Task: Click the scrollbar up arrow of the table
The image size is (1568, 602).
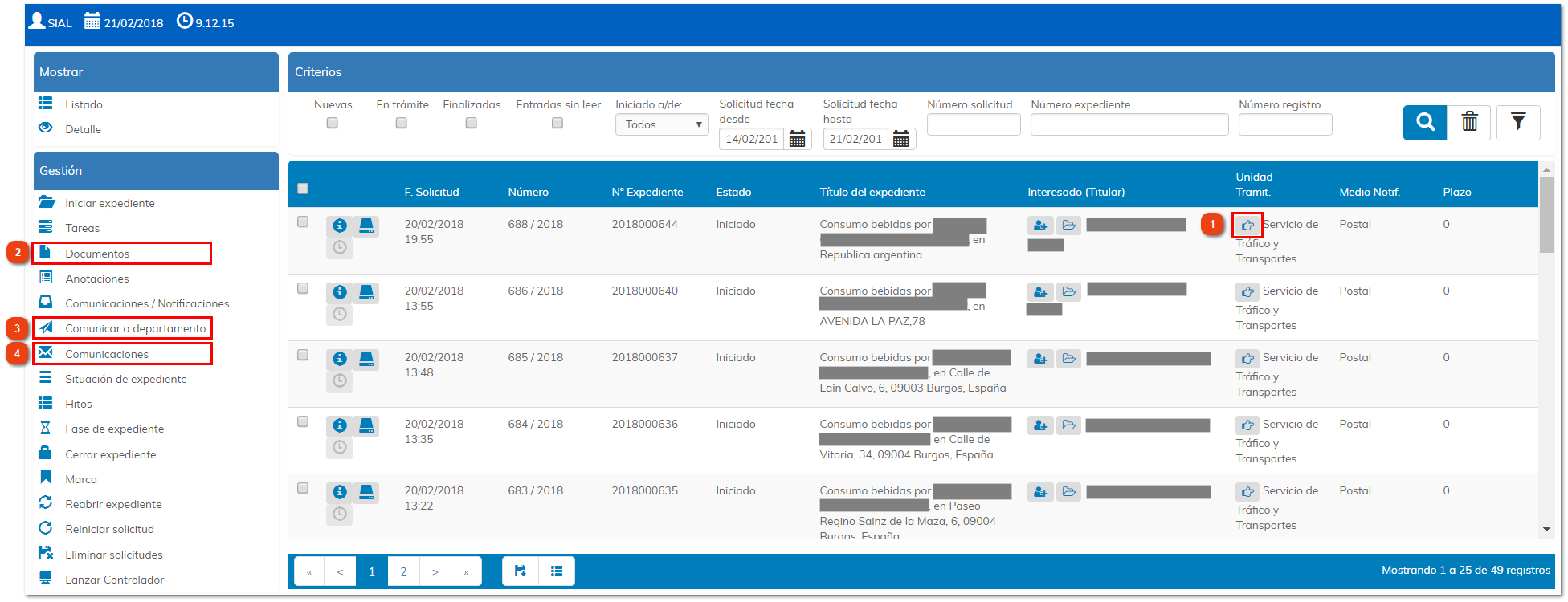Action: pos(1546,169)
